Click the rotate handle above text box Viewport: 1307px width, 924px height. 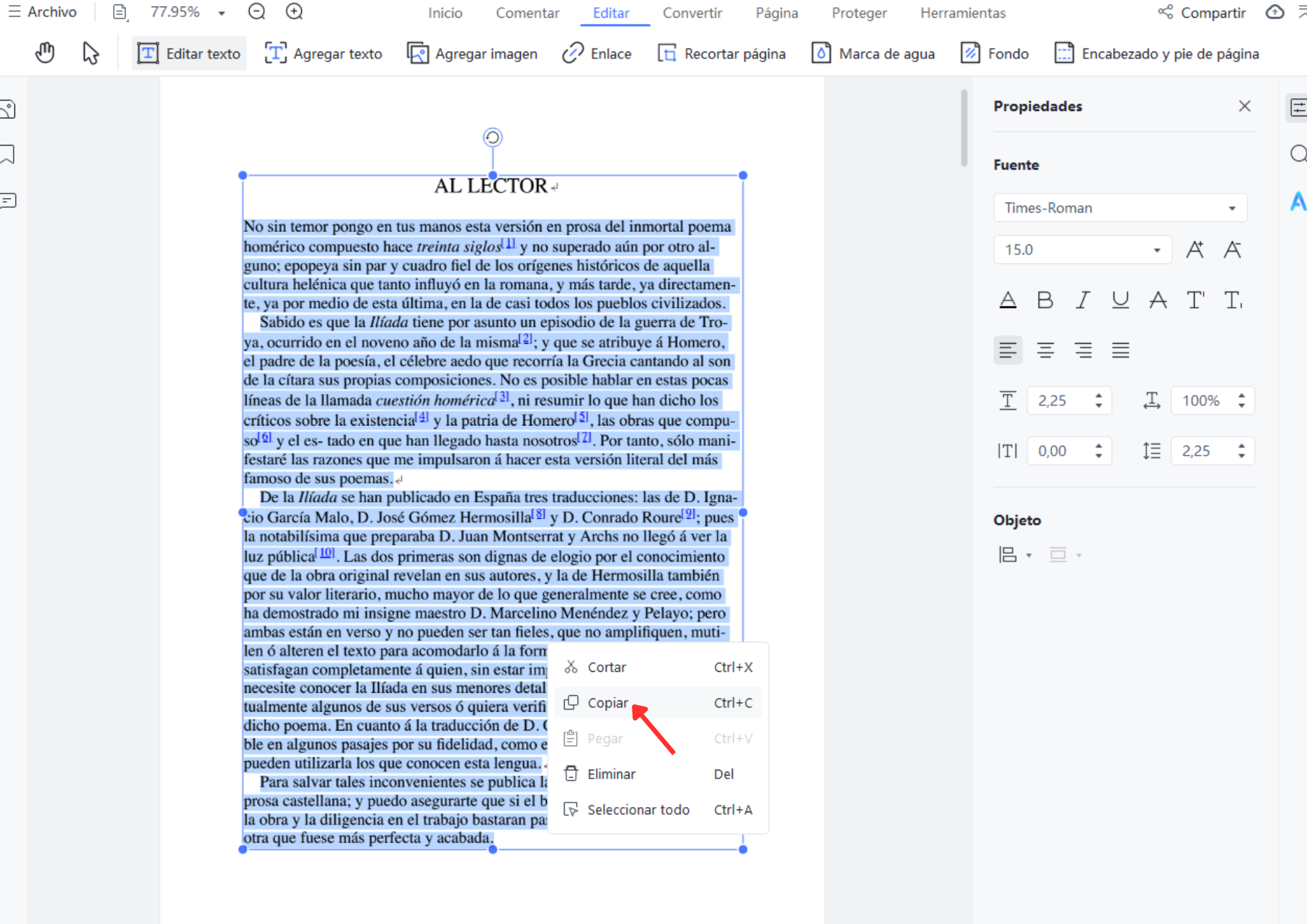click(x=493, y=137)
